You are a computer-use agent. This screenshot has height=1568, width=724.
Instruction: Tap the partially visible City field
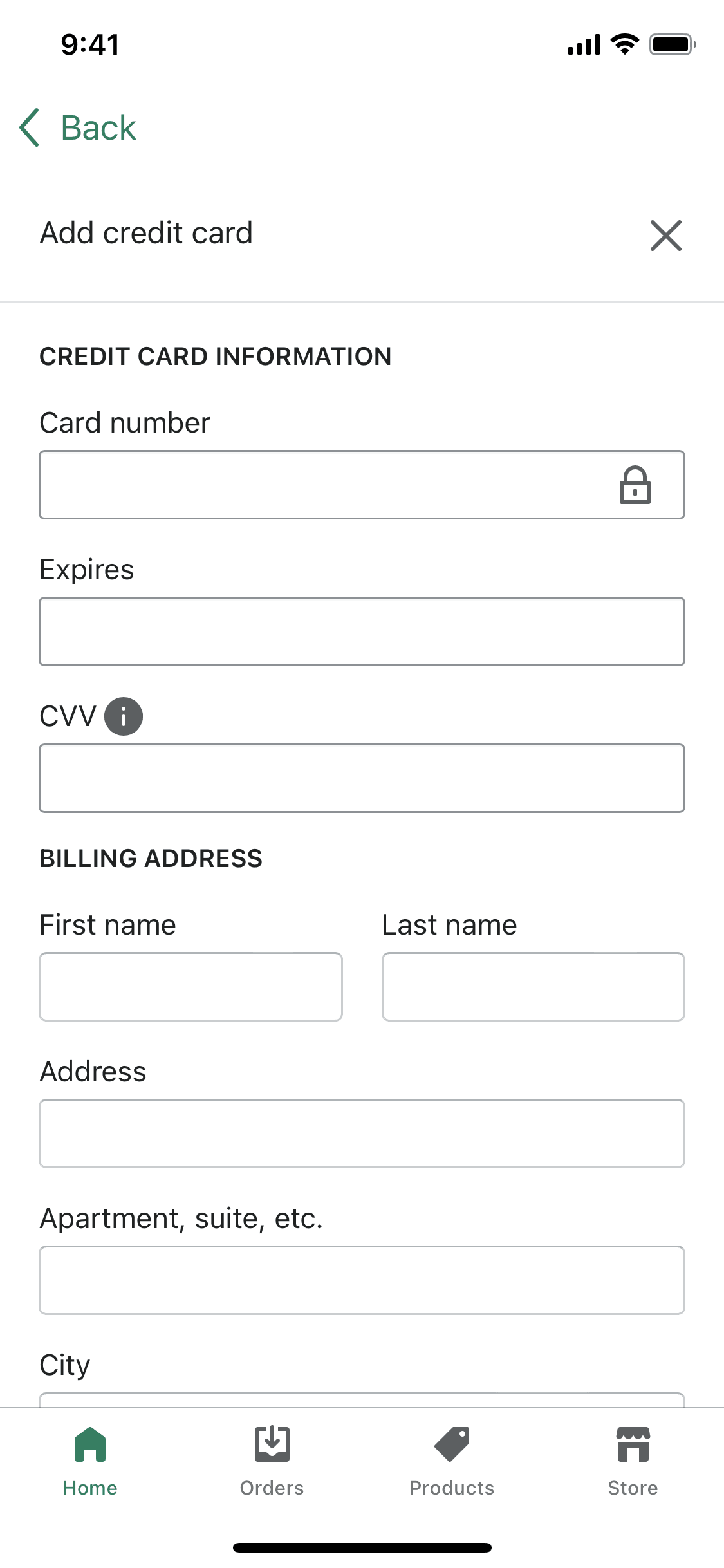coord(362,1400)
